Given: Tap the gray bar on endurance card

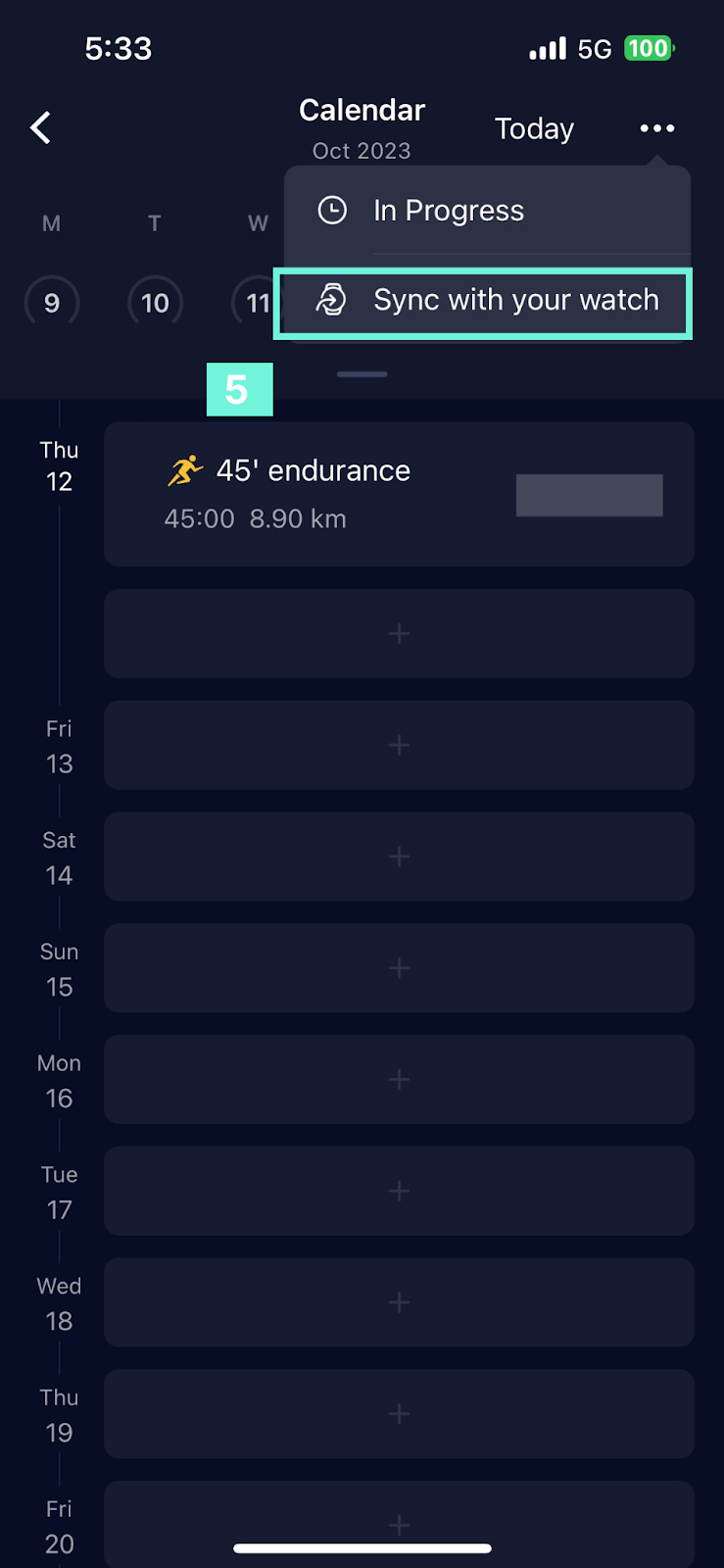Looking at the screenshot, I should pyautogui.click(x=589, y=495).
